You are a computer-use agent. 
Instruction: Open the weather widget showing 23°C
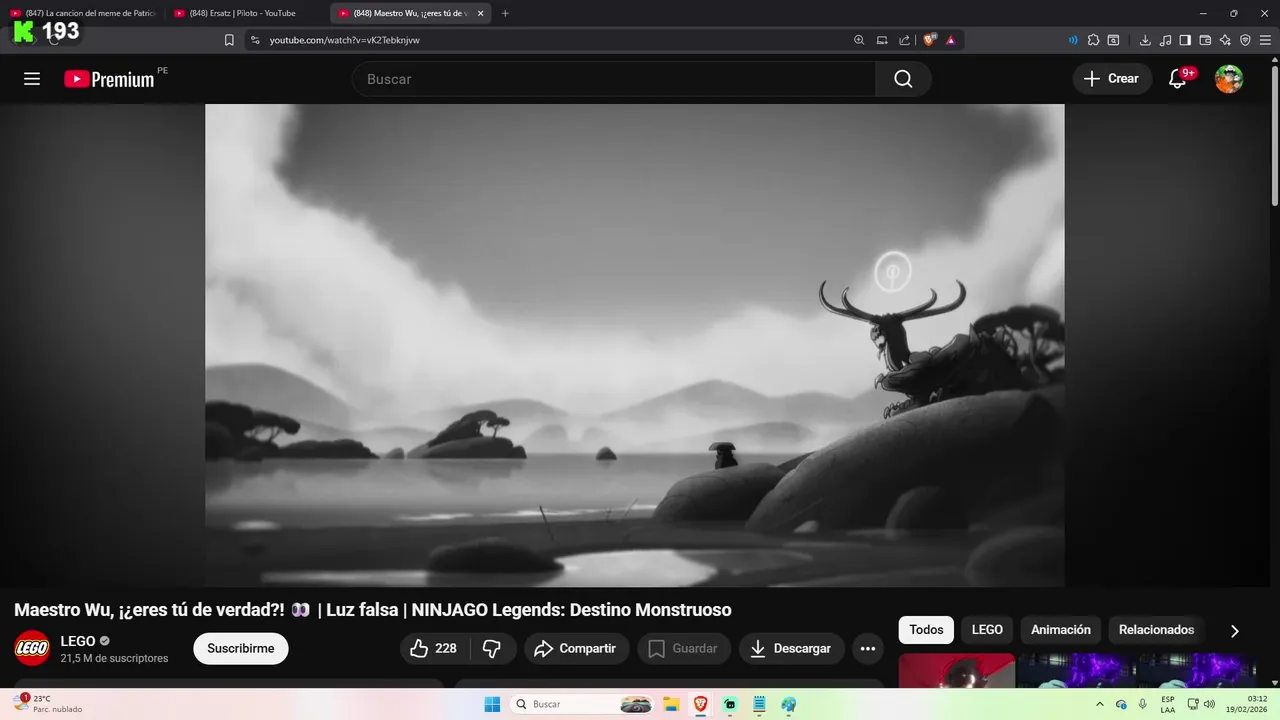(48, 704)
